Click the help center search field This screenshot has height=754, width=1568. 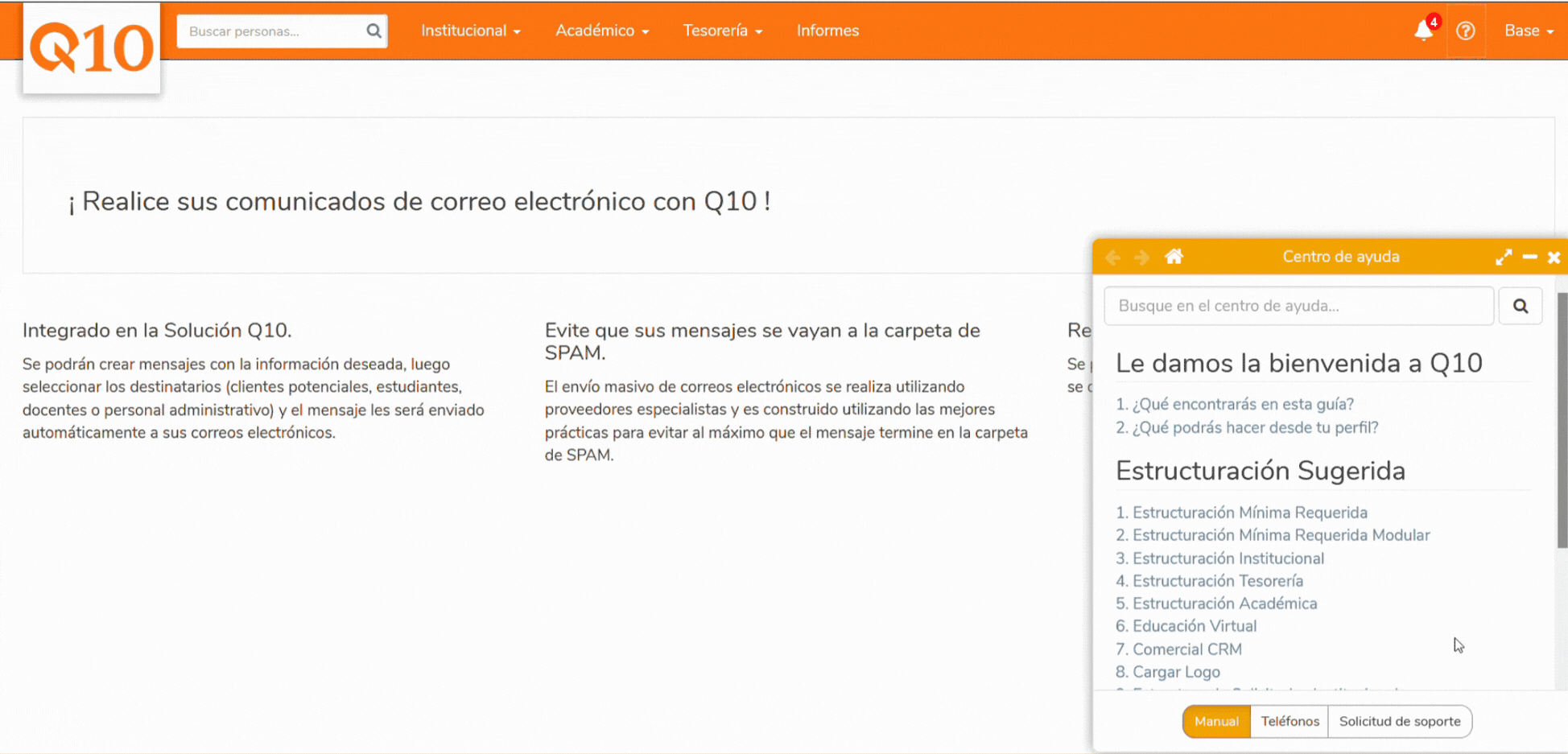tap(1299, 306)
